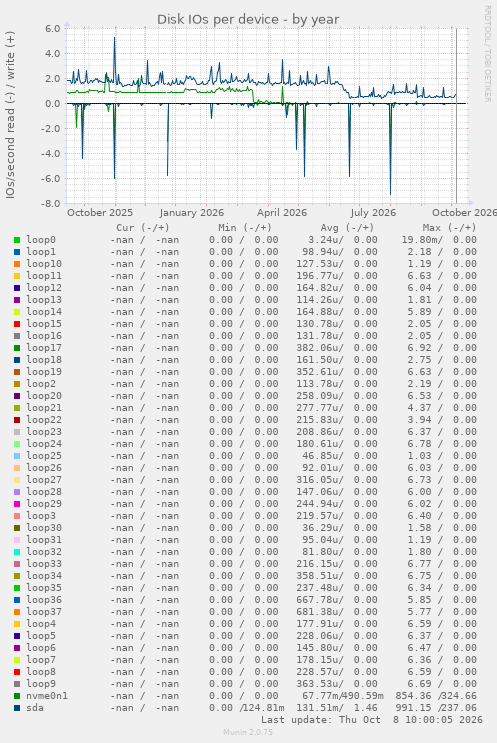Select the 'loop20' legend label
The height and width of the screenshot is (743, 497).
44,396
